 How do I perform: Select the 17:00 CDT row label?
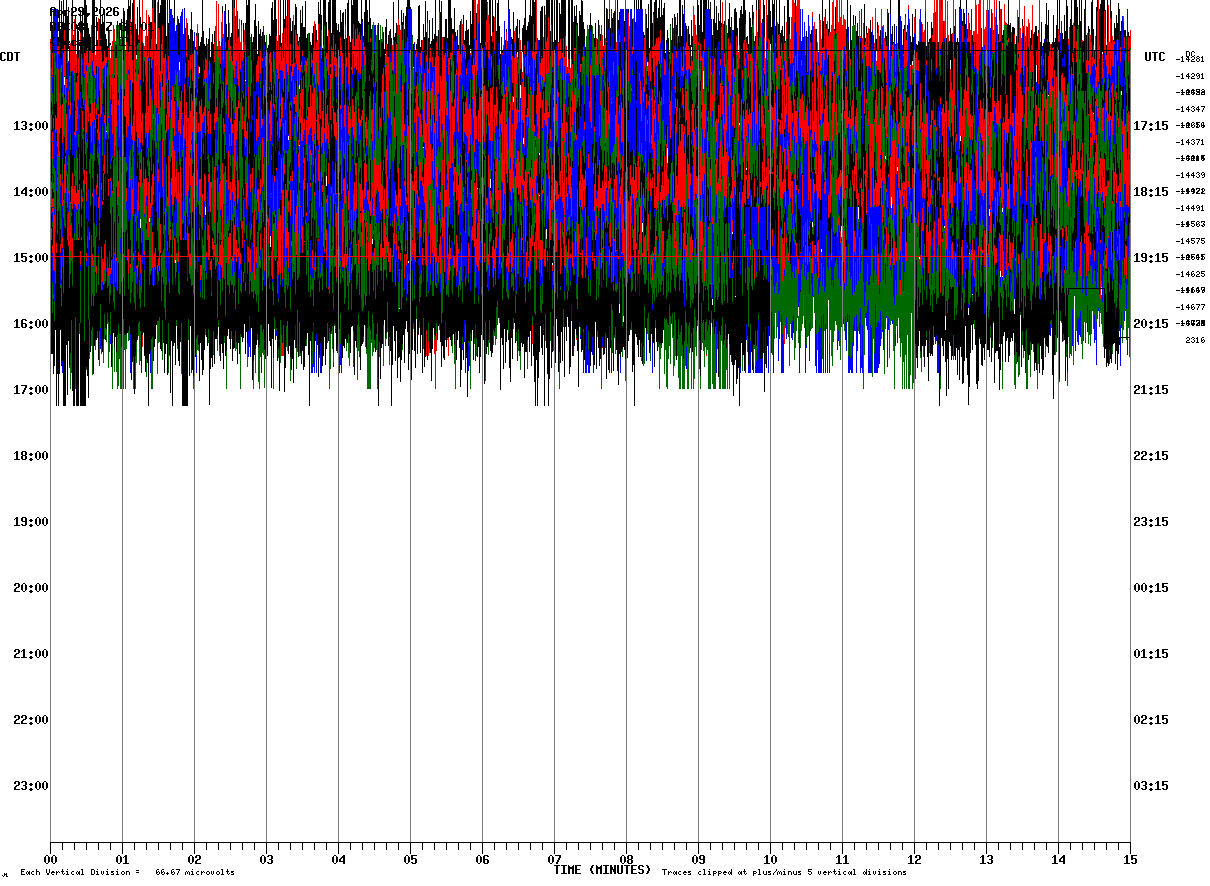point(31,390)
